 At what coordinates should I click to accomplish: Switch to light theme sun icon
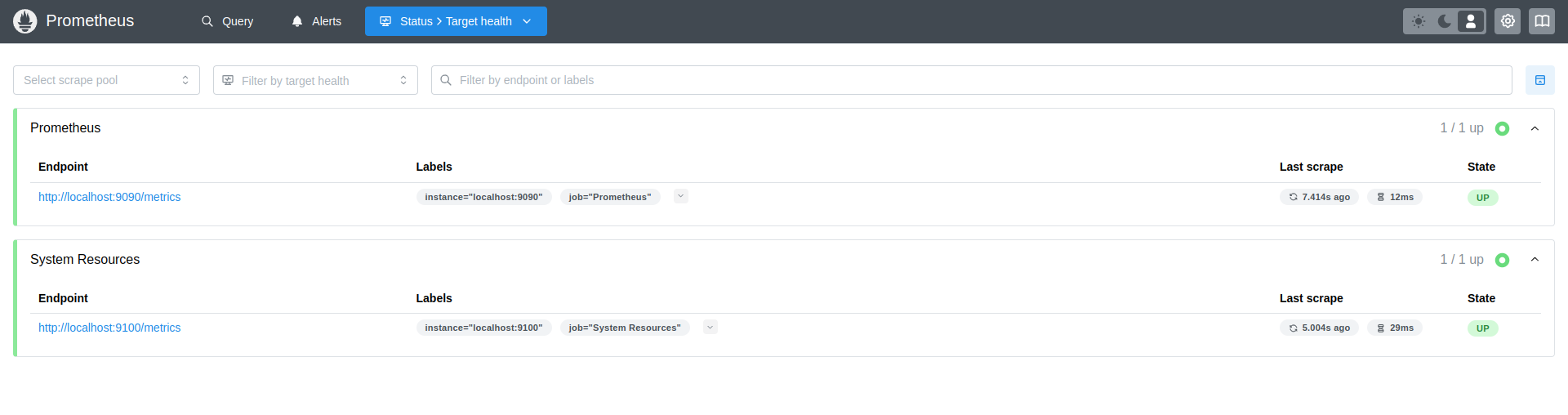tap(1419, 21)
